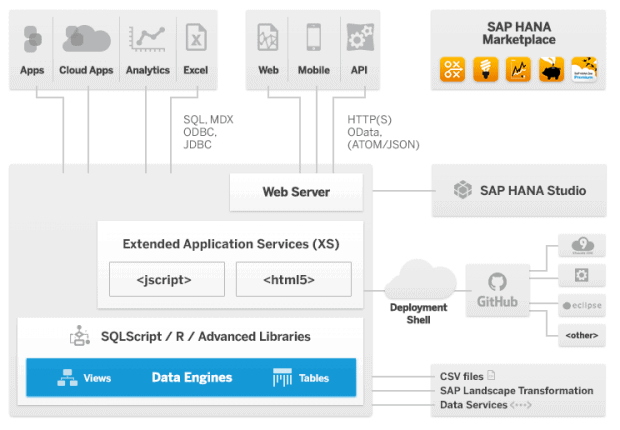The height and width of the screenshot is (430, 620).
Task: Click the Extended Application Services (XS) heading
Action: [231, 244]
